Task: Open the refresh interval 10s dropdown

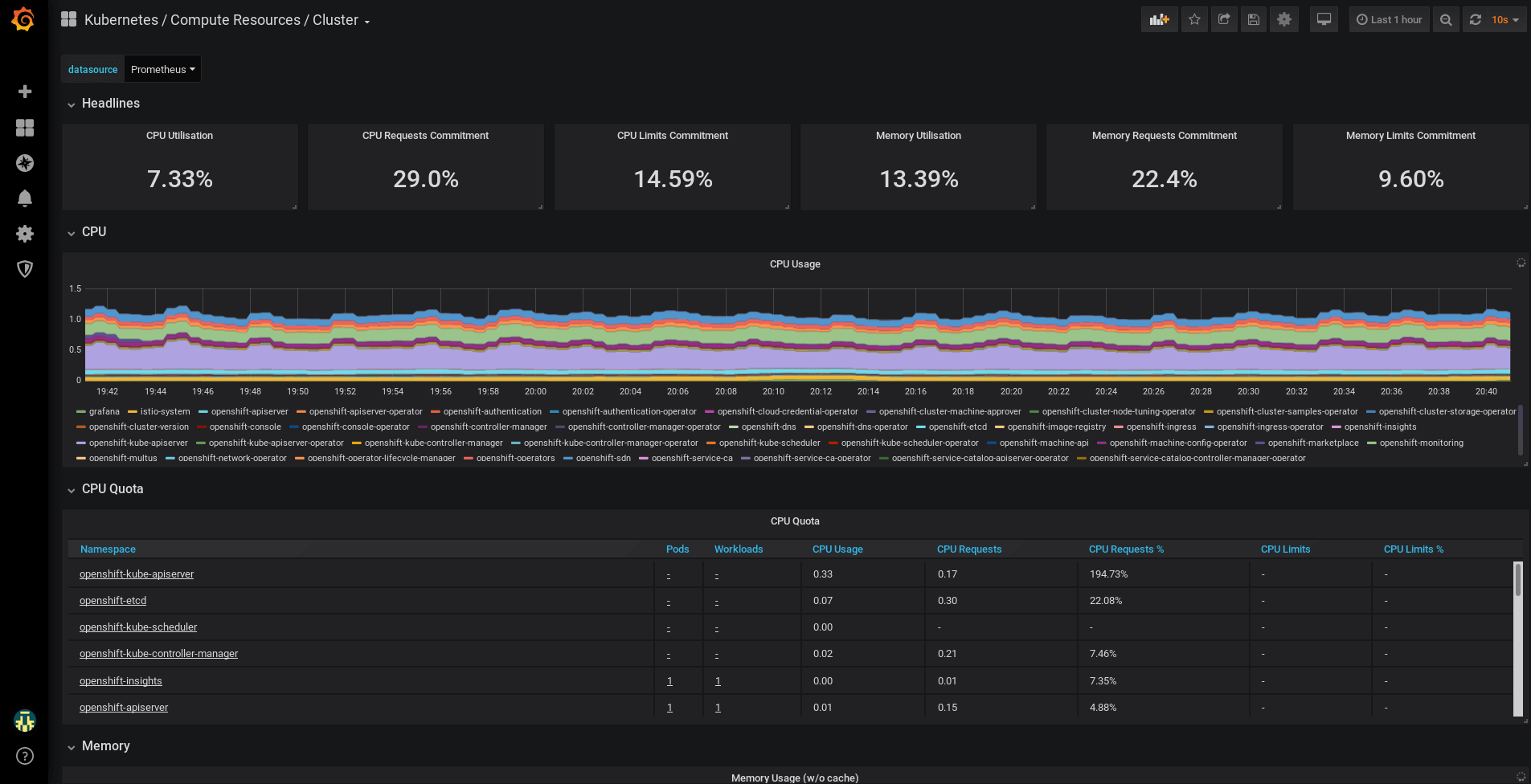Action: 1504,20
